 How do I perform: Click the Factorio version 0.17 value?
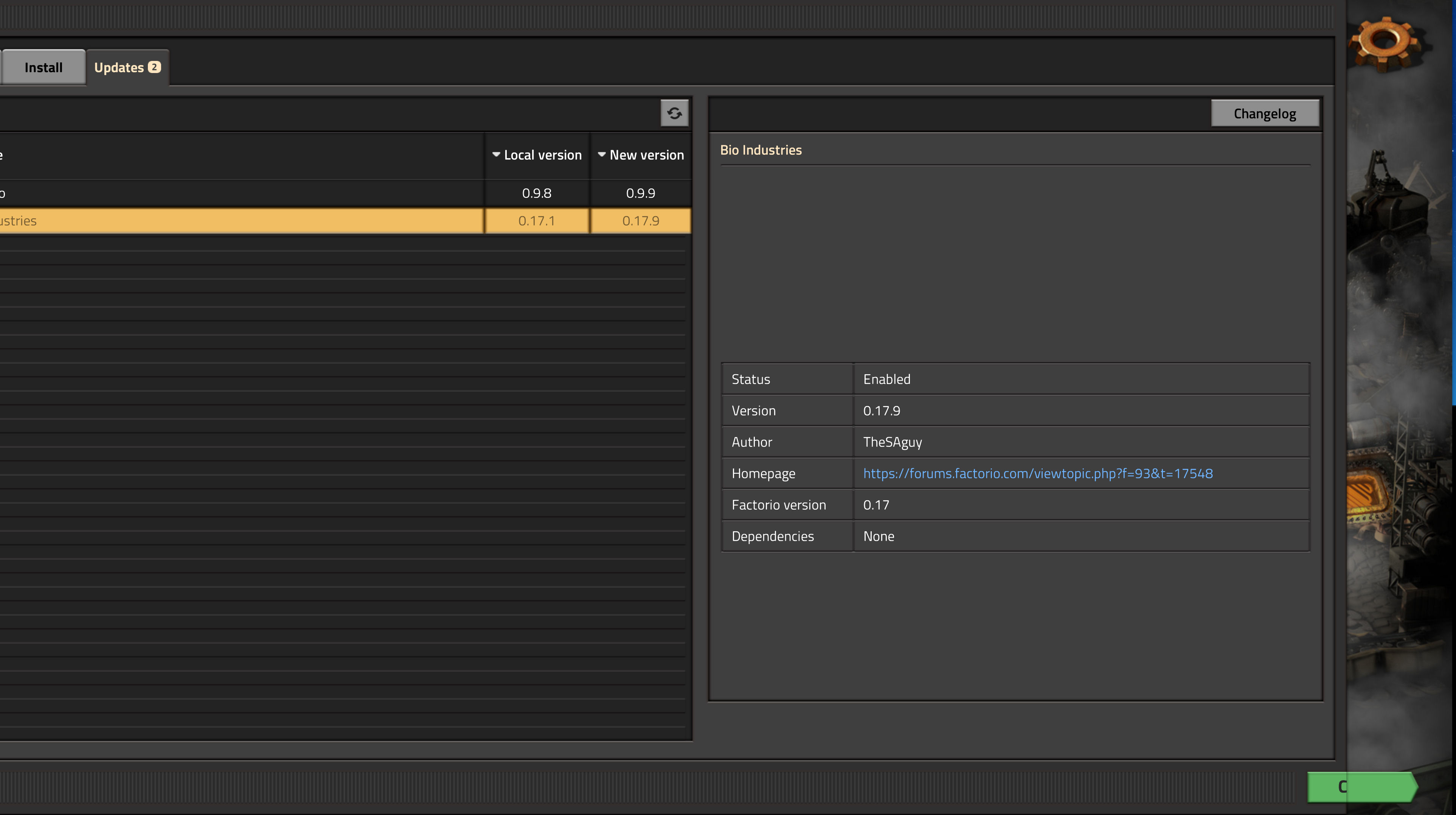(876, 505)
